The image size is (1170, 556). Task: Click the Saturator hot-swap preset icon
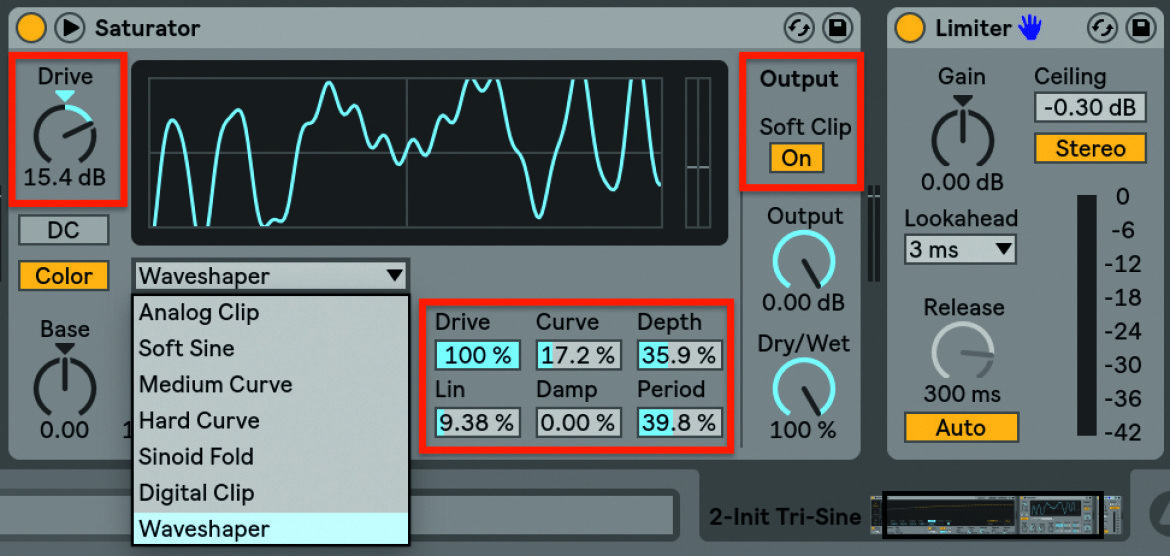(799, 28)
